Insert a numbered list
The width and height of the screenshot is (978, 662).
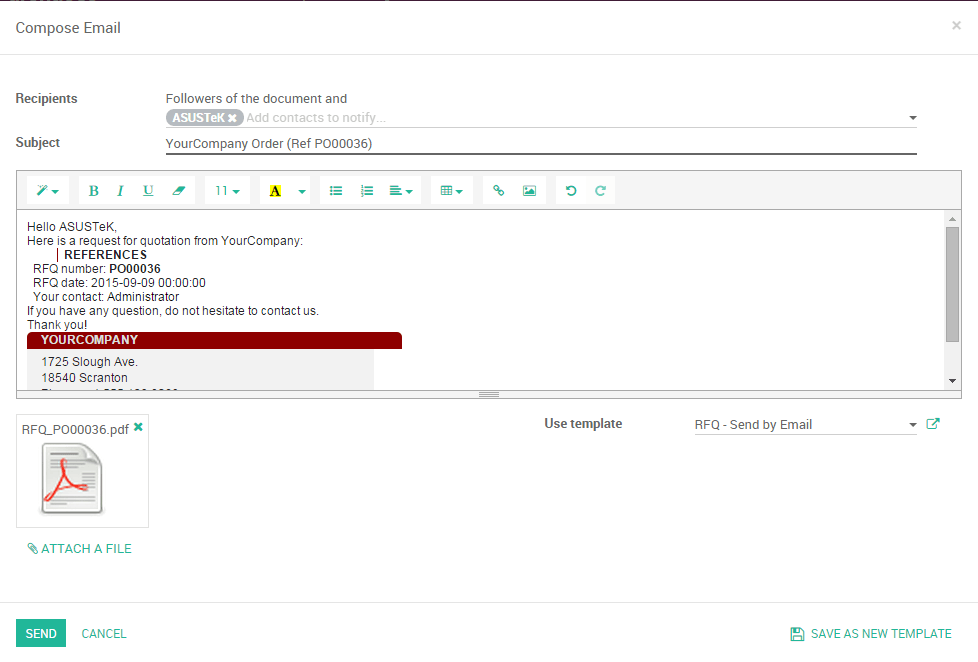click(x=367, y=190)
